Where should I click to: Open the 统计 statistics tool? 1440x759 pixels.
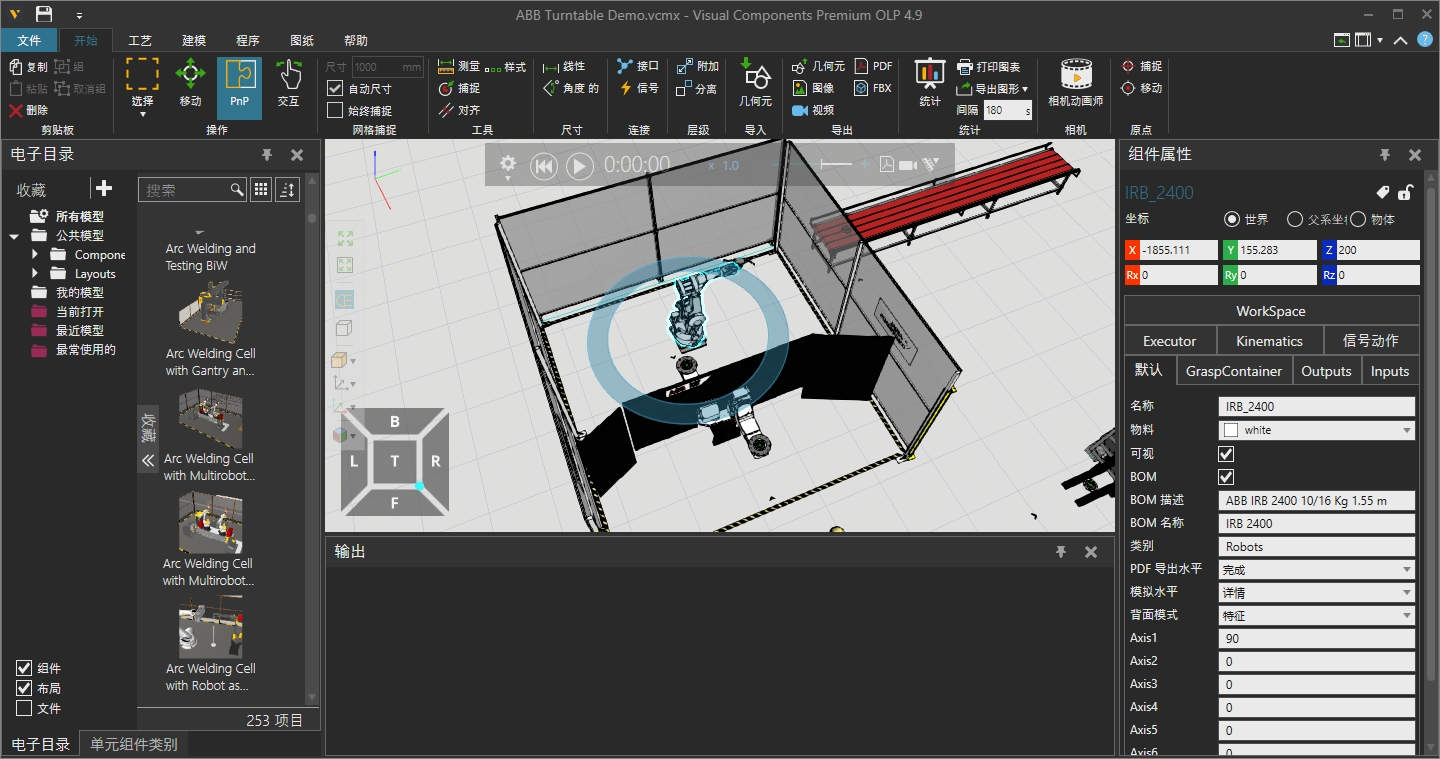[x=930, y=84]
